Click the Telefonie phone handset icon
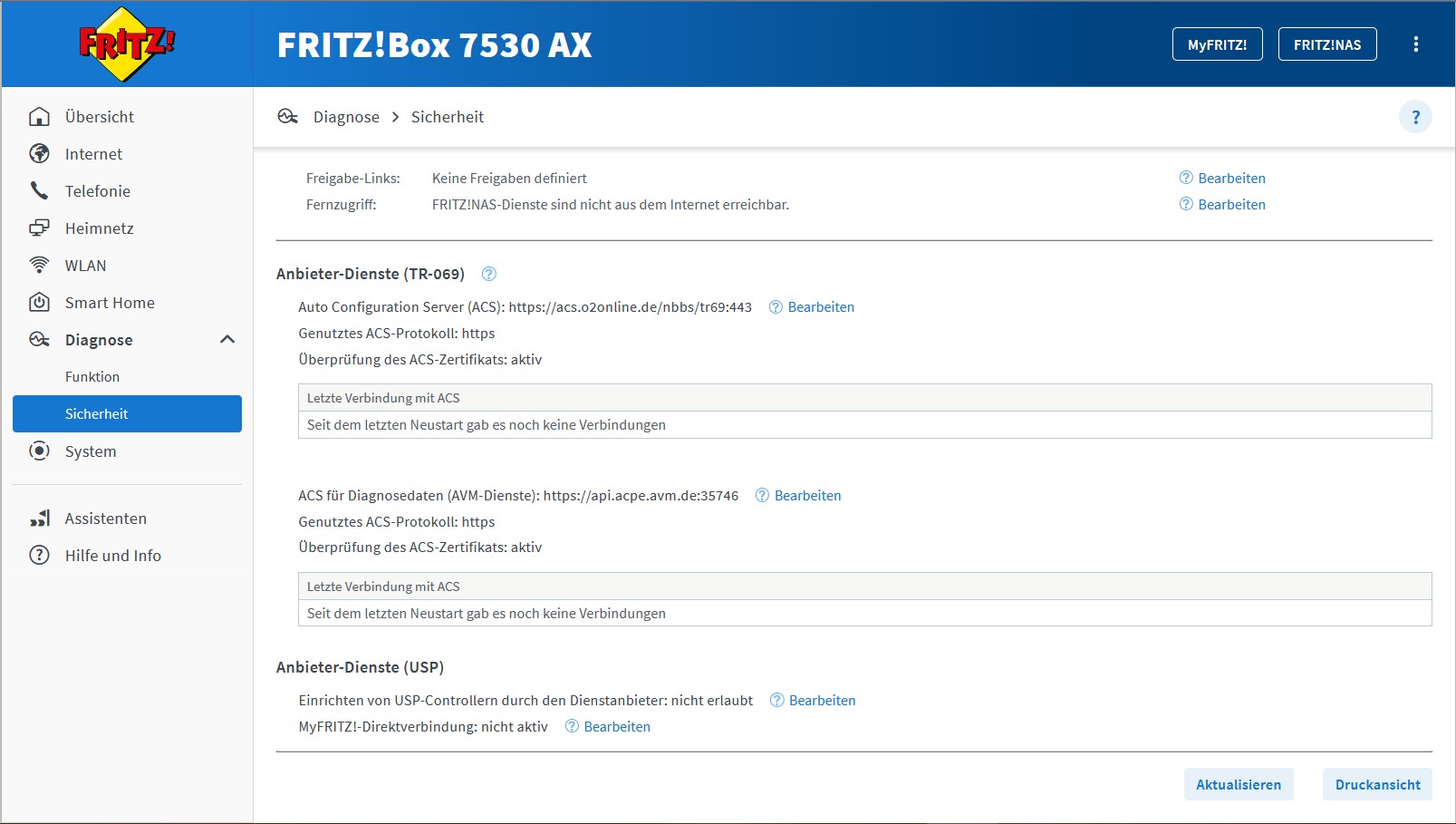 point(39,191)
